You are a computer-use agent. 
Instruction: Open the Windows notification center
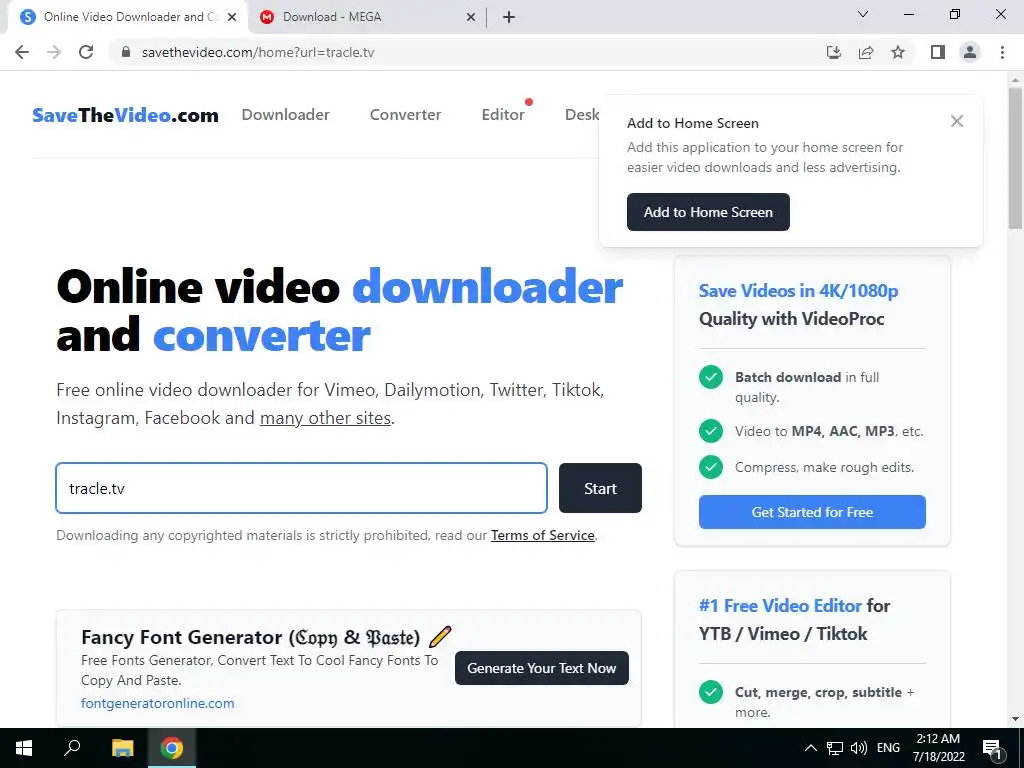[x=992, y=749]
